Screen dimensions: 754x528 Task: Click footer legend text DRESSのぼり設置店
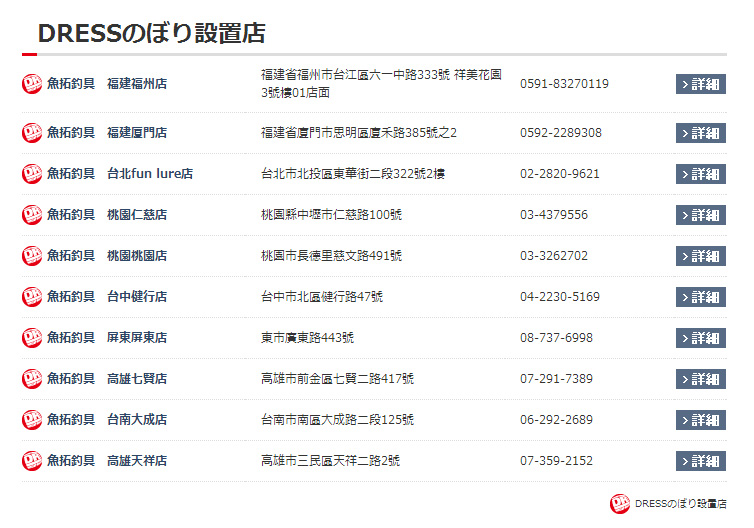tap(680, 503)
